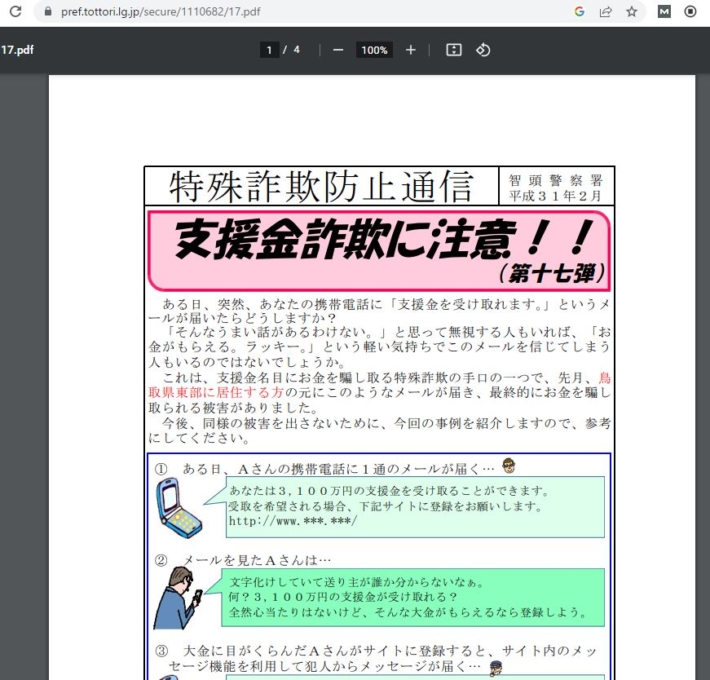Click the title 特殊詐欺防止通信
710x680 pixels.
(321, 187)
